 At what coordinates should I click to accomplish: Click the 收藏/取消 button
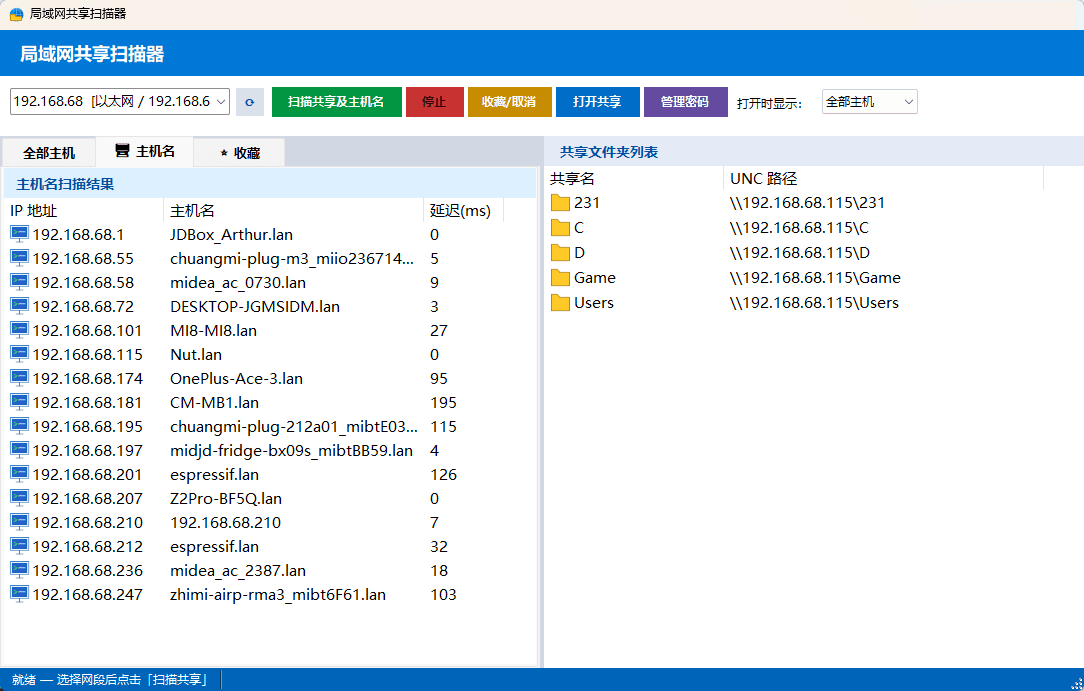pyautogui.click(x=509, y=102)
